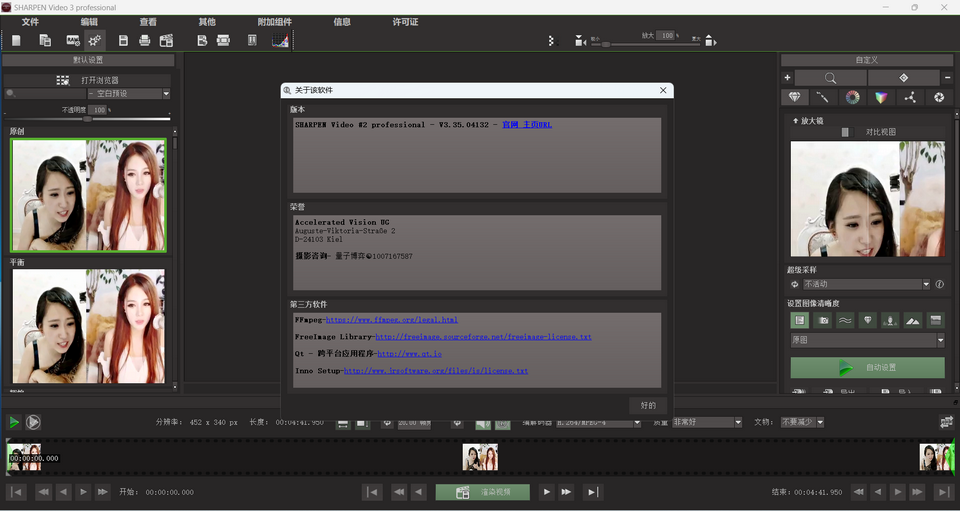This screenshot has height=511, width=960.
Task: Open the FreeImage license link
Action: (484, 337)
